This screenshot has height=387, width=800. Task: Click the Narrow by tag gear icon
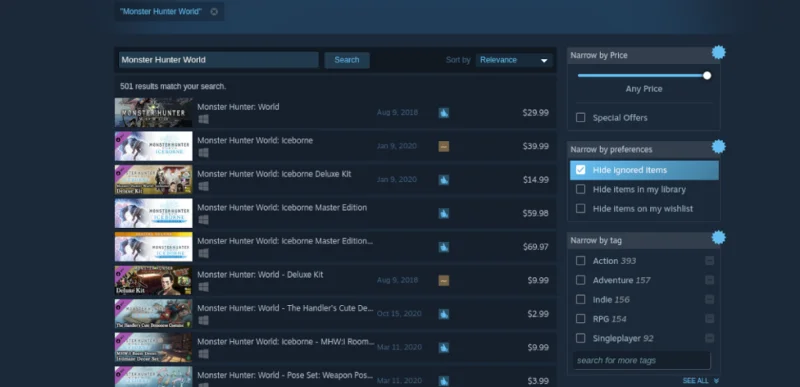[x=718, y=238]
